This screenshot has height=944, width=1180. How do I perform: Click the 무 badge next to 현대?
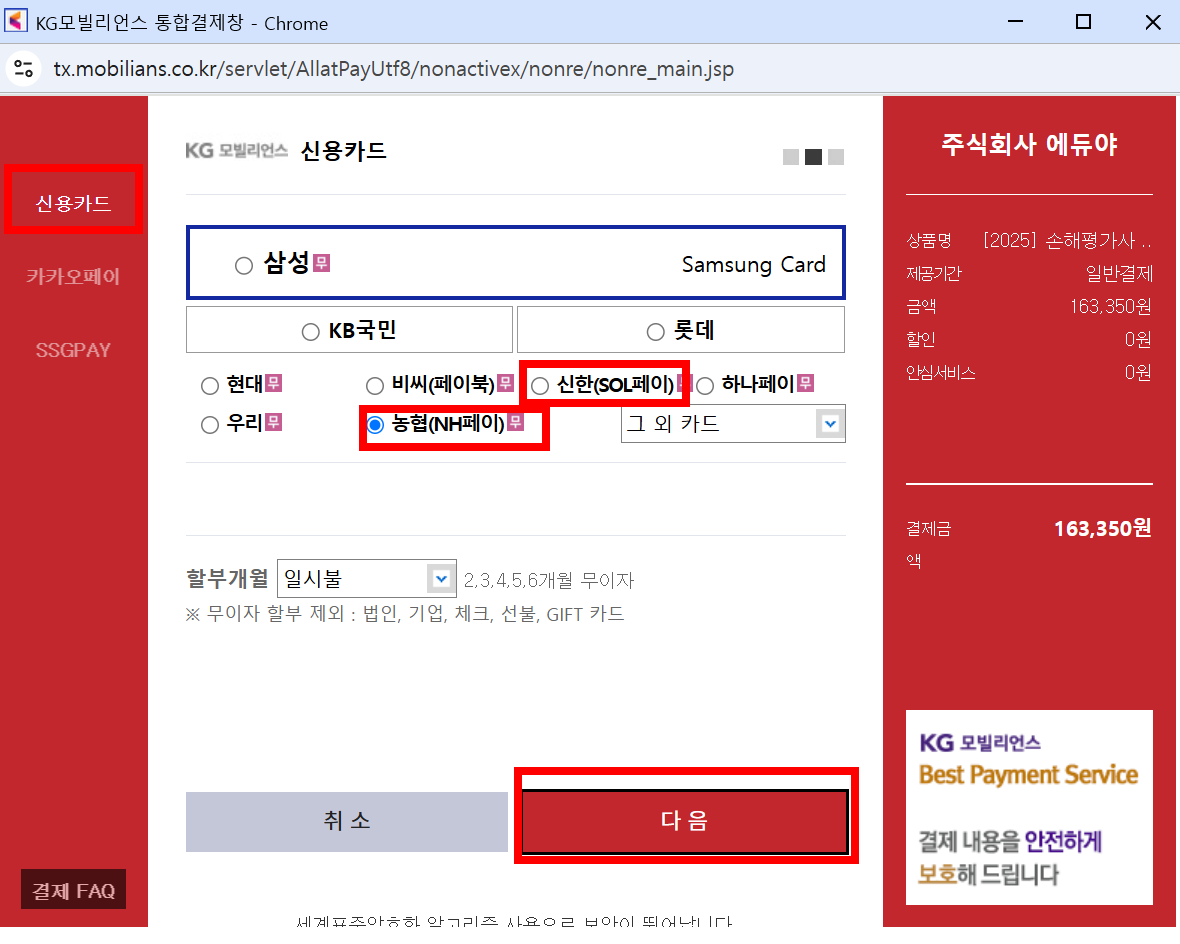[273, 383]
